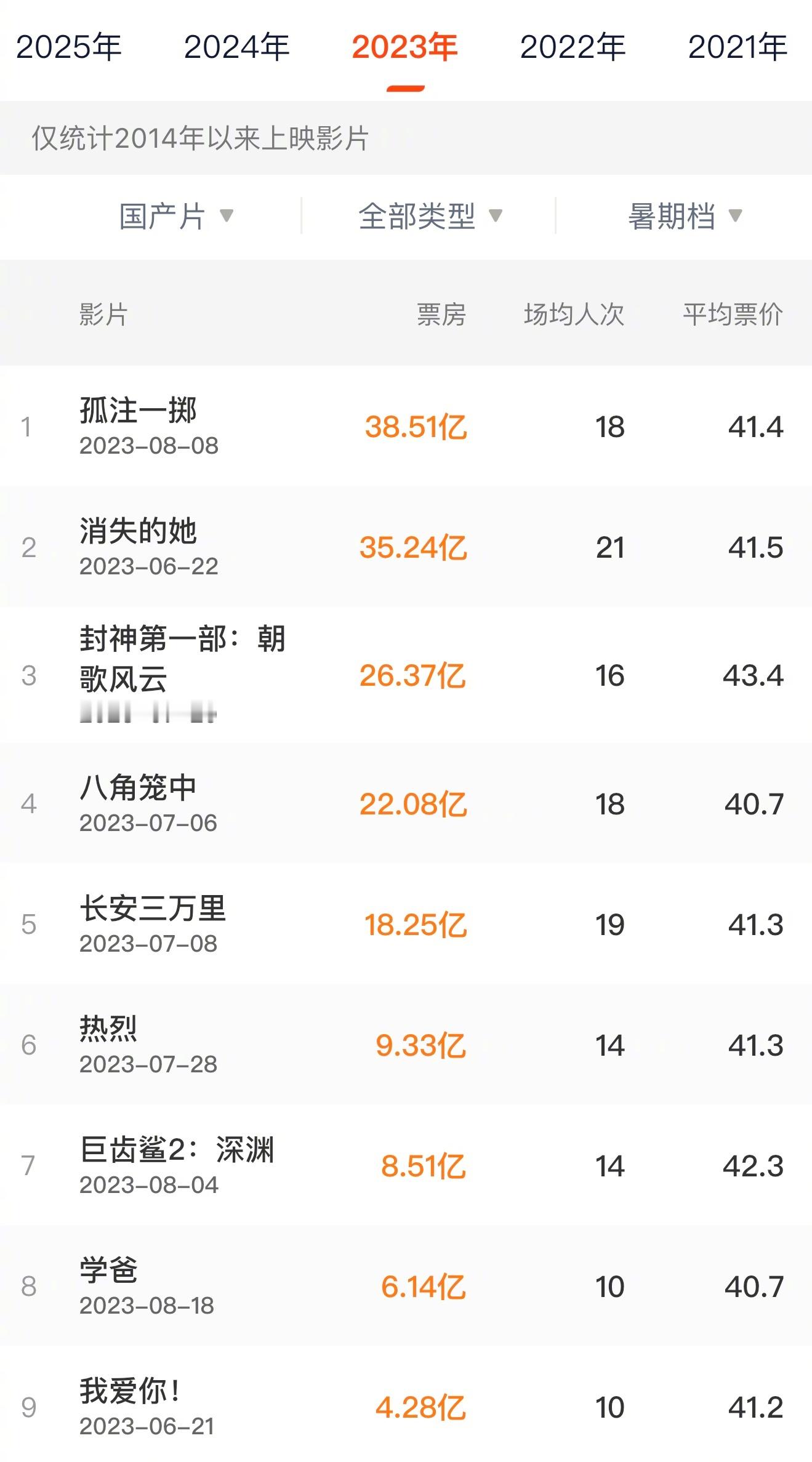Switch to the 2024年 tab
This screenshot has height=1462, width=812.
pyautogui.click(x=237, y=47)
